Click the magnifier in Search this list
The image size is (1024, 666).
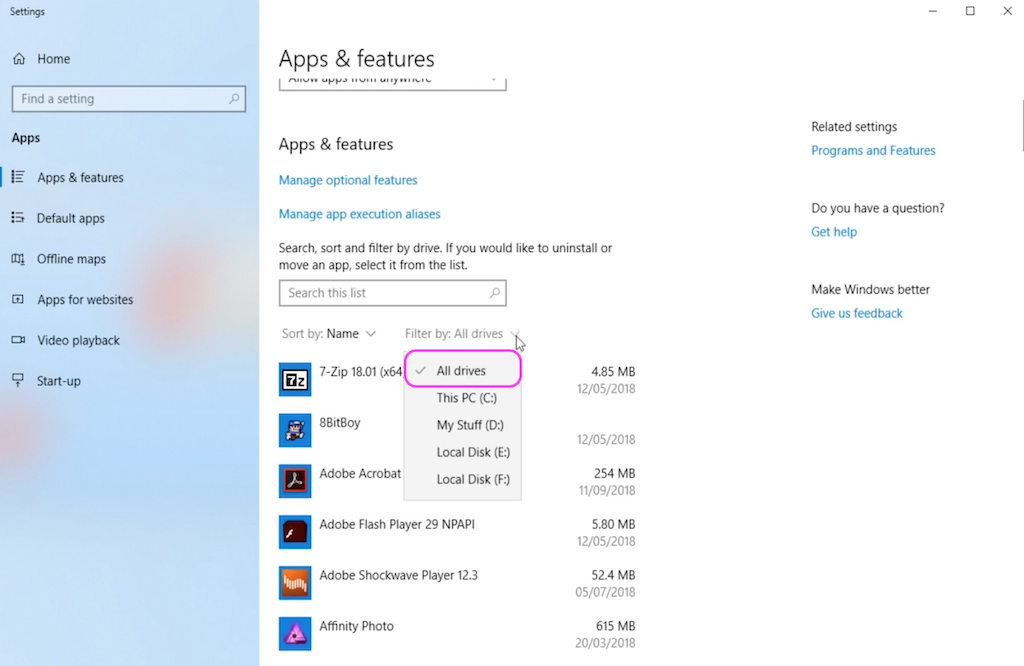pos(495,293)
